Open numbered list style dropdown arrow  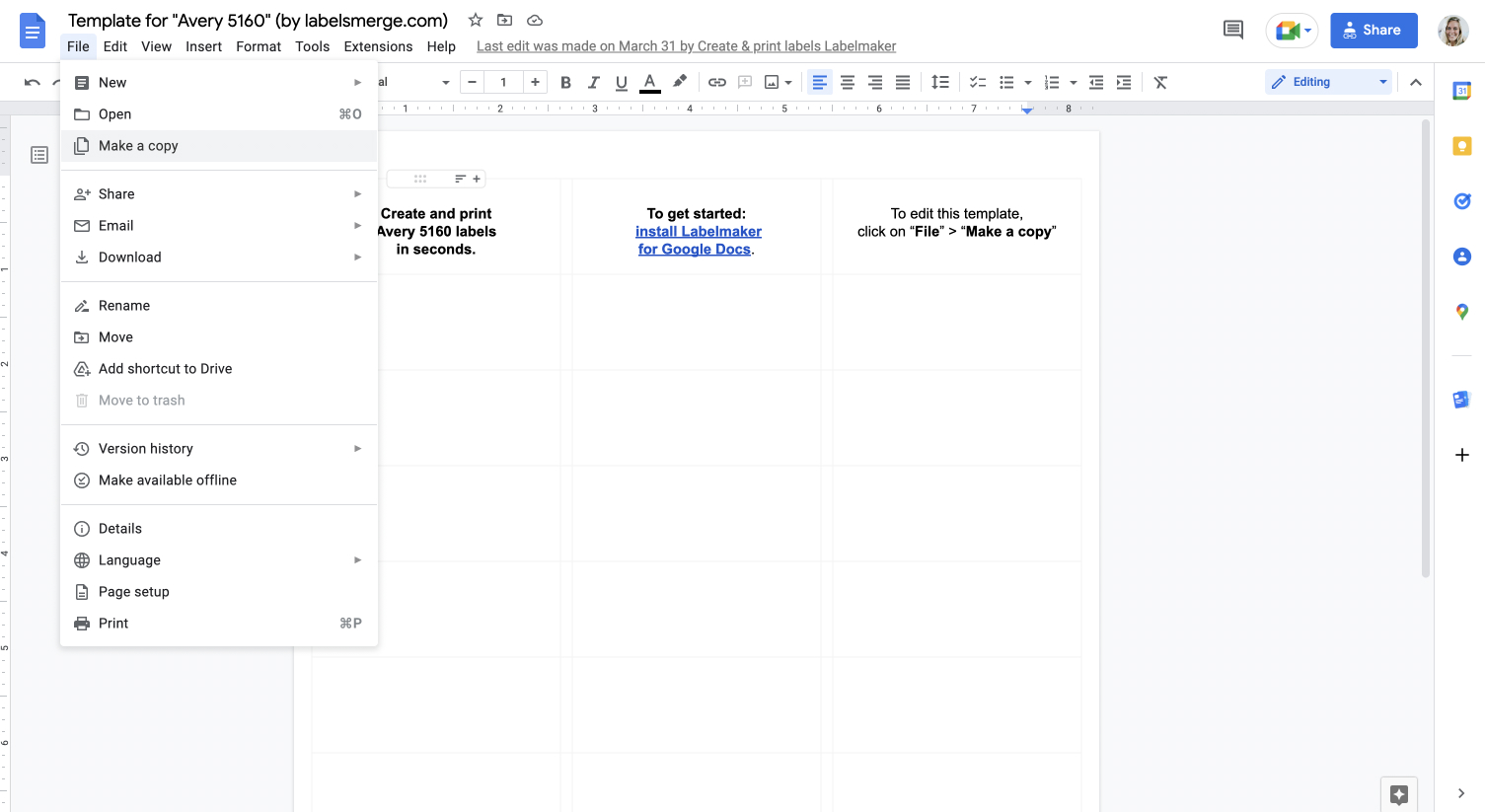[1073, 83]
